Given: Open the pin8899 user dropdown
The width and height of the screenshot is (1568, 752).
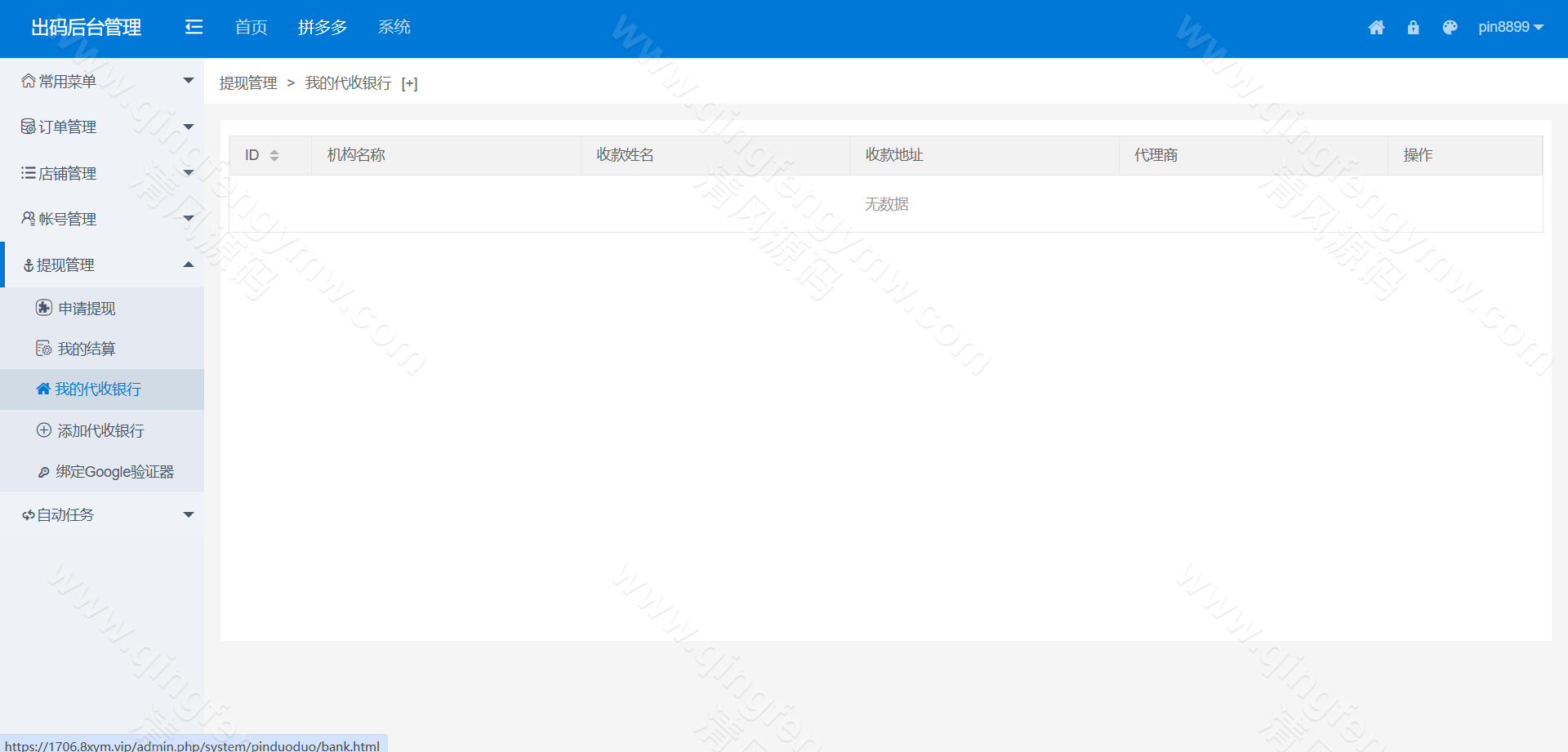Looking at the screenshot, I should (1510, 27).
